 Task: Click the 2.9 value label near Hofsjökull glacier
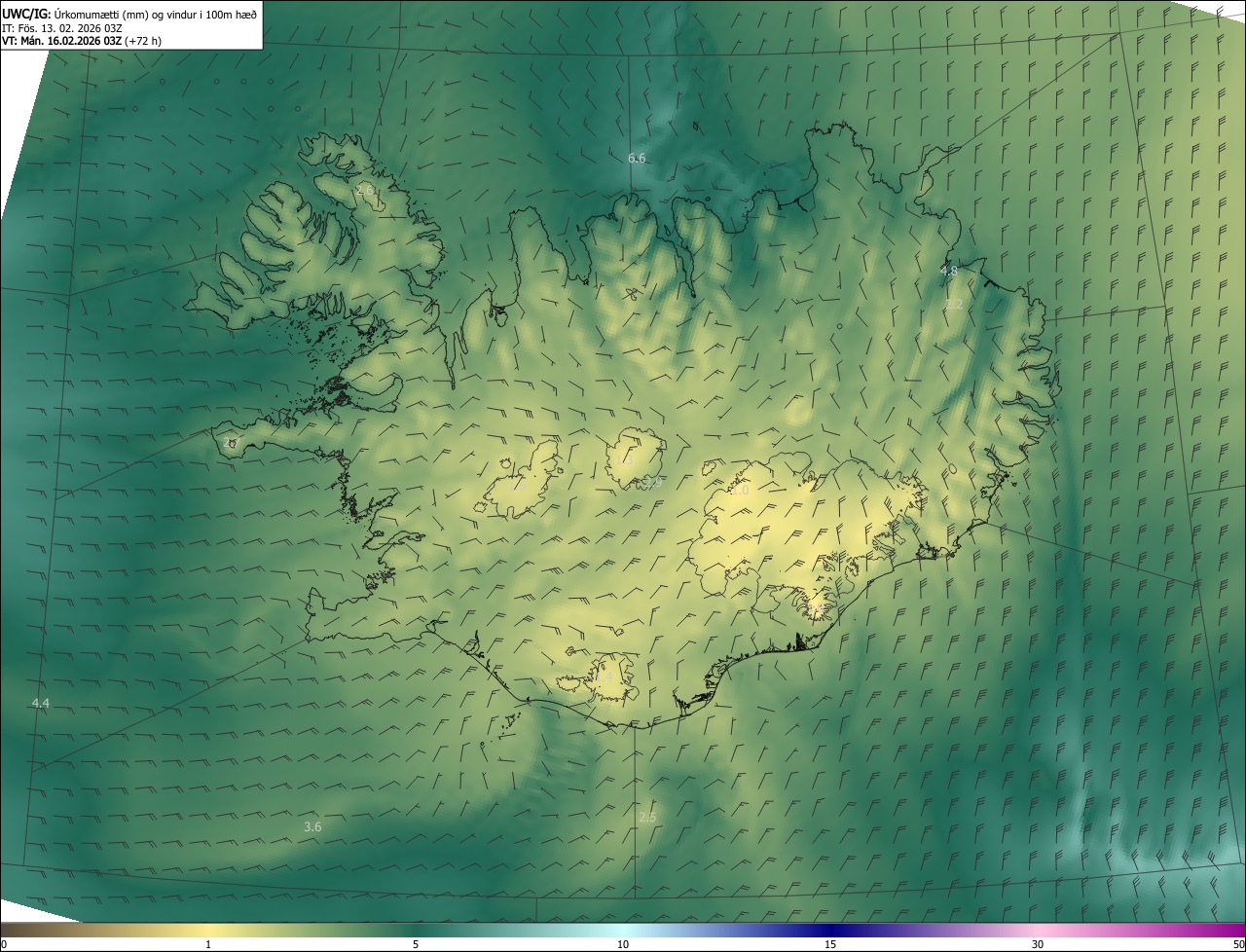652,481
